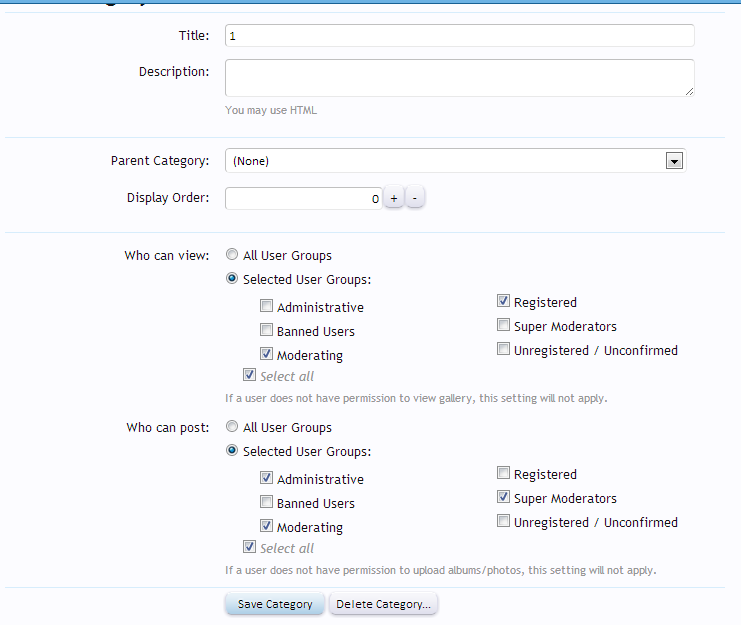Click the Description text area
The height and width of the screenshot is (625, 741).
click(x=459, y=78)
